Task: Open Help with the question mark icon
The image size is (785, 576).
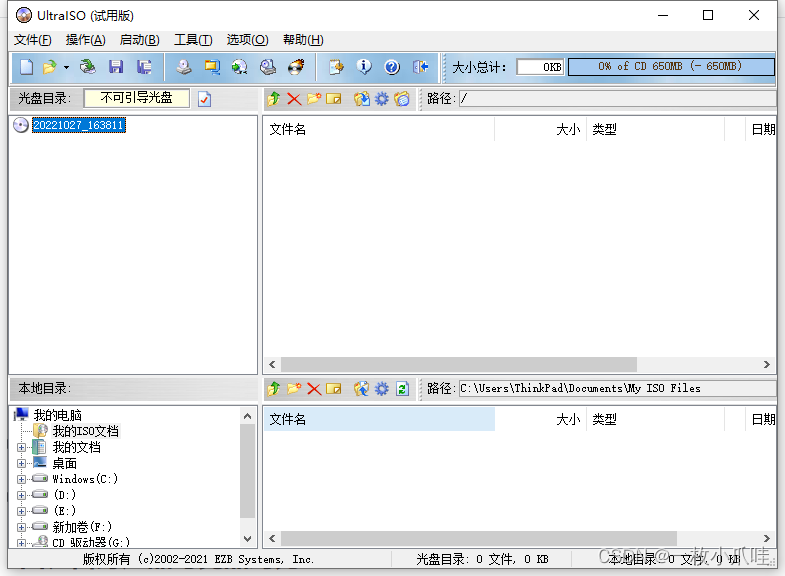Action: tap(392, 67)
